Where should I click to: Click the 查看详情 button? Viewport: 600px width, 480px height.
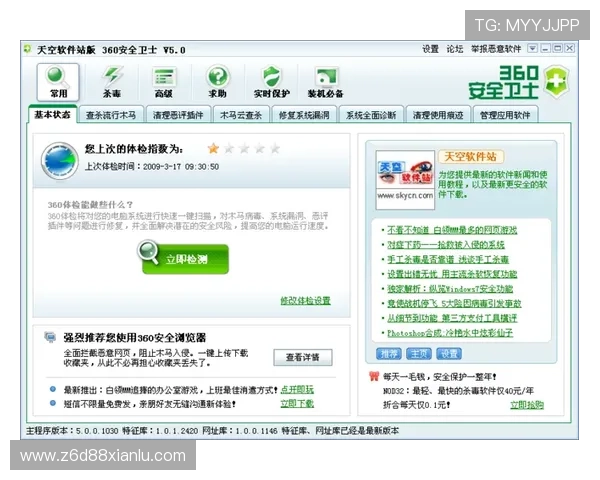(303, 357)
